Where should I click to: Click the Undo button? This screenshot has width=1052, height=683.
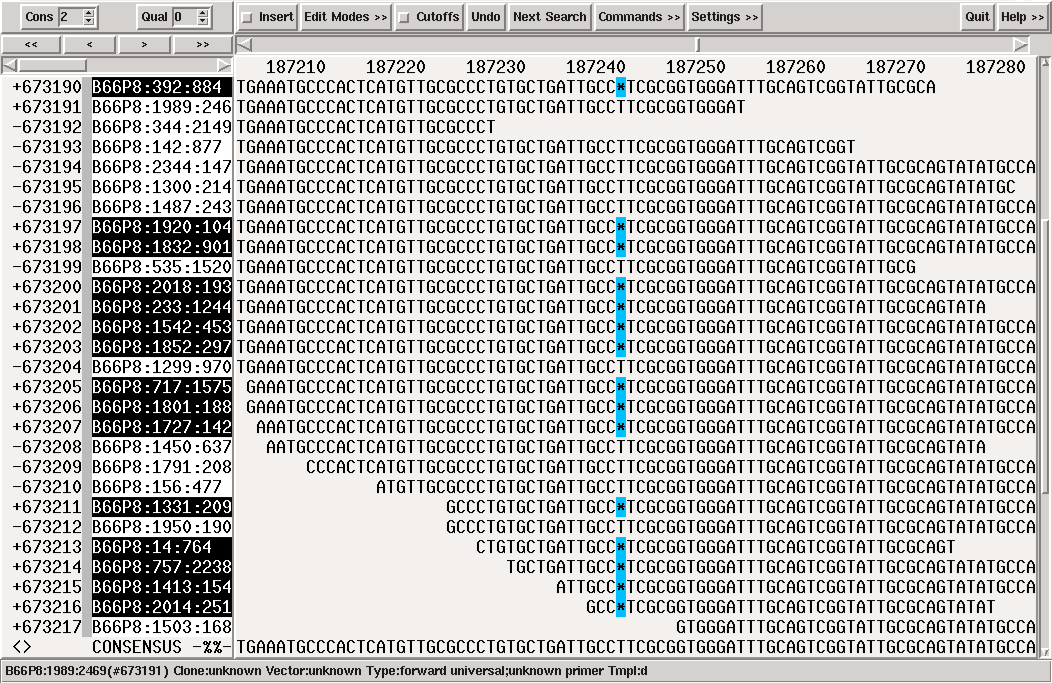pyautogui.click(x=486, y=17)
